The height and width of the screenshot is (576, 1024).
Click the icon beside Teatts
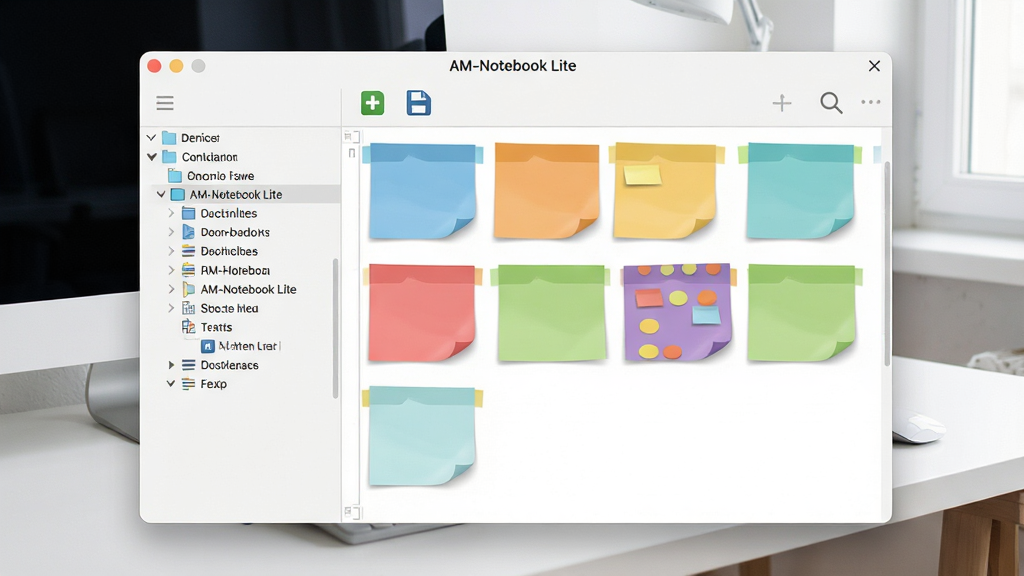pos(189,327)
